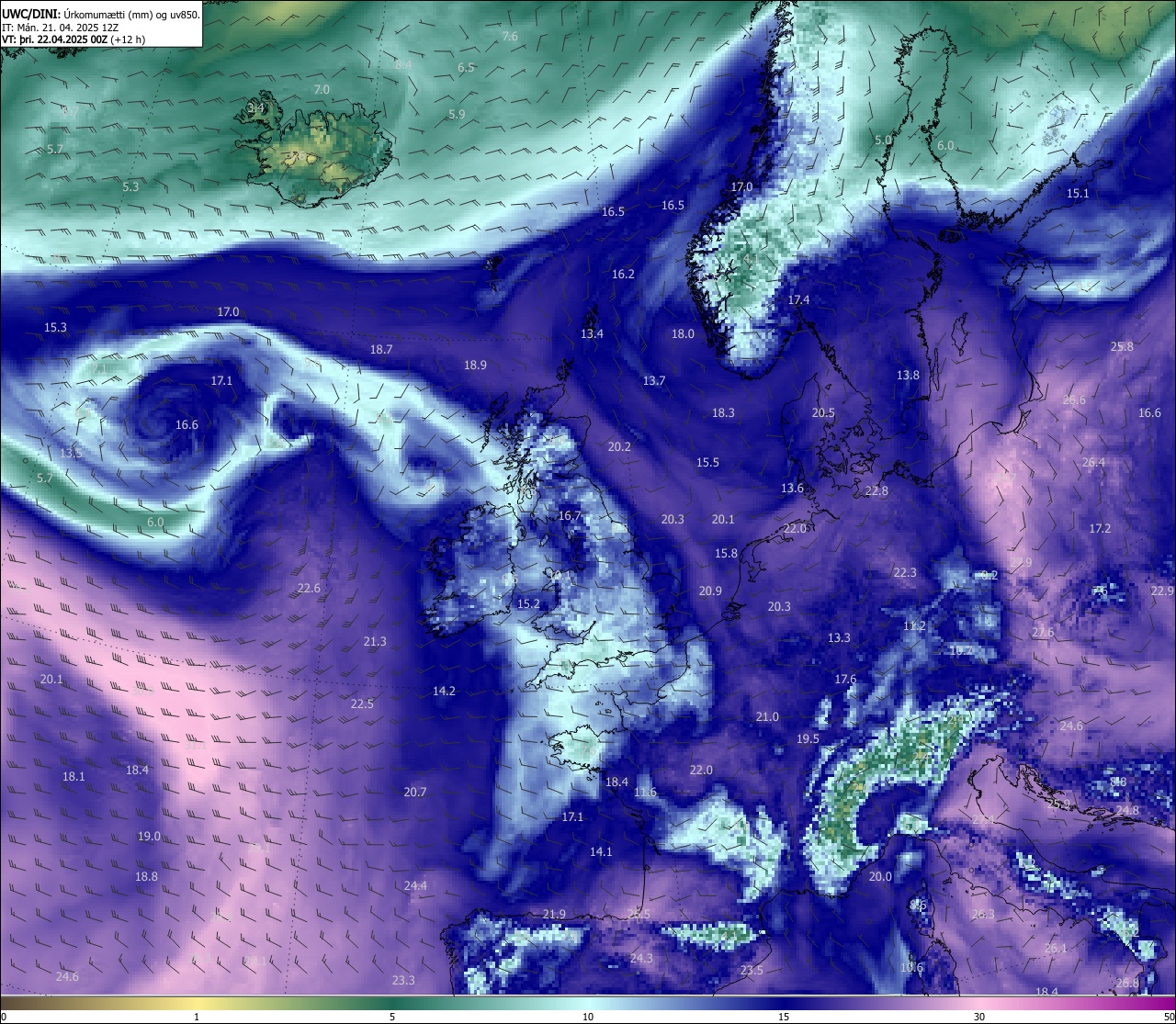Click the map value 19.0
The height and width of the screenshot is (1024, 1176).
pyautogui.click(x=149, y=836)
